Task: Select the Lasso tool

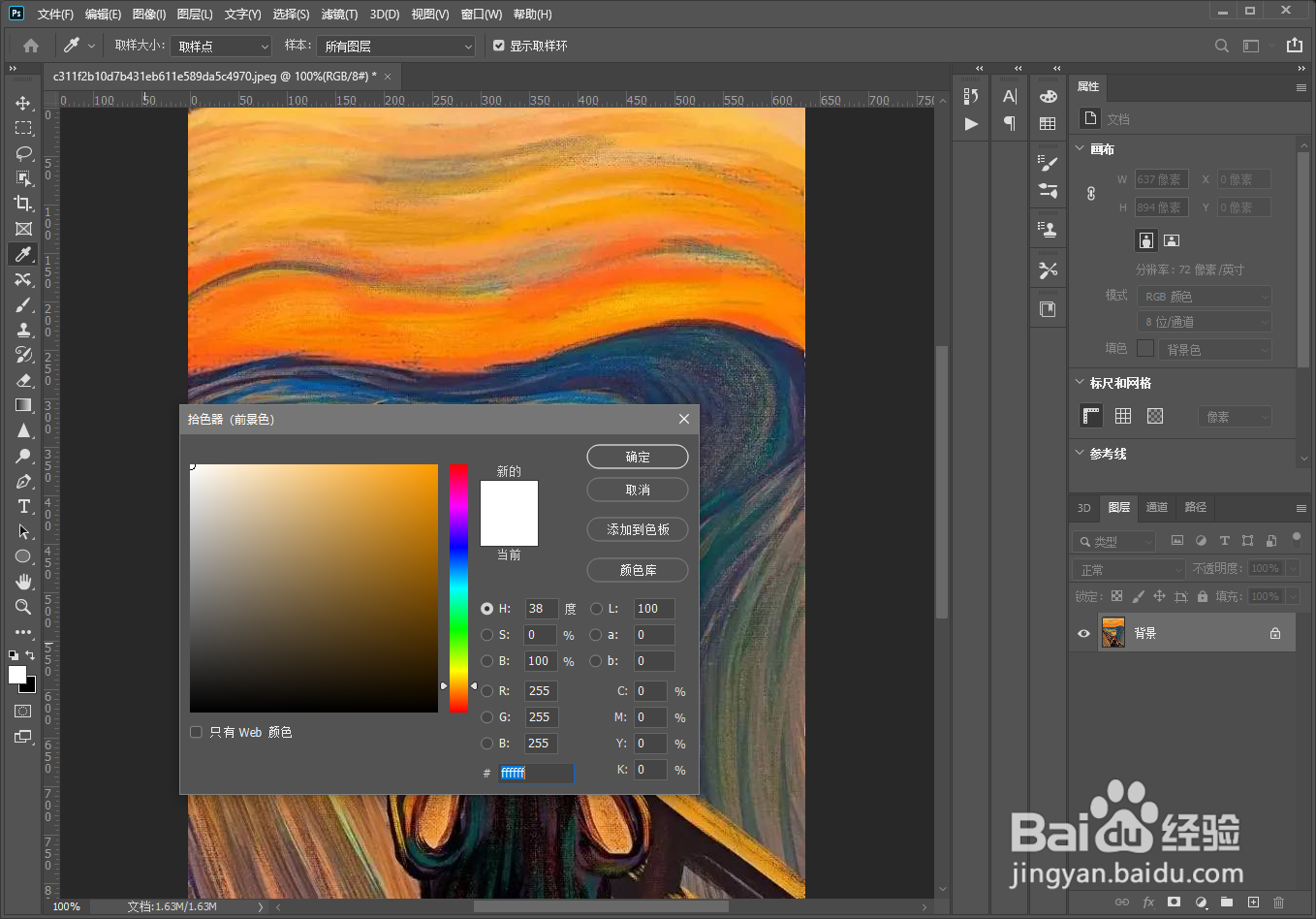Action: tap(23, 153)
